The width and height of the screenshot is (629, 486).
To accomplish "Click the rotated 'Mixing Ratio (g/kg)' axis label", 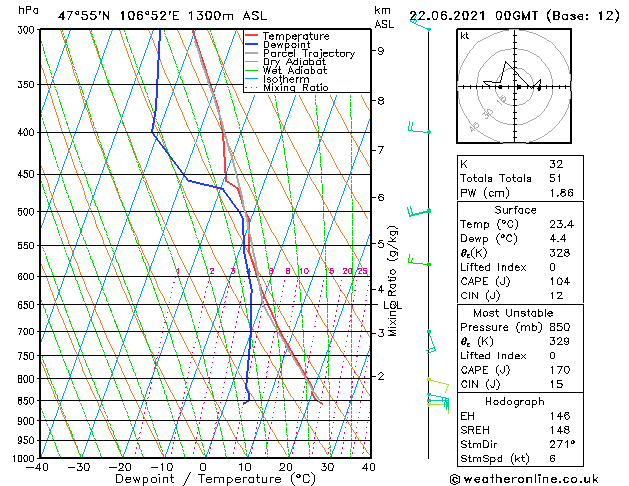I will point(392,281).
